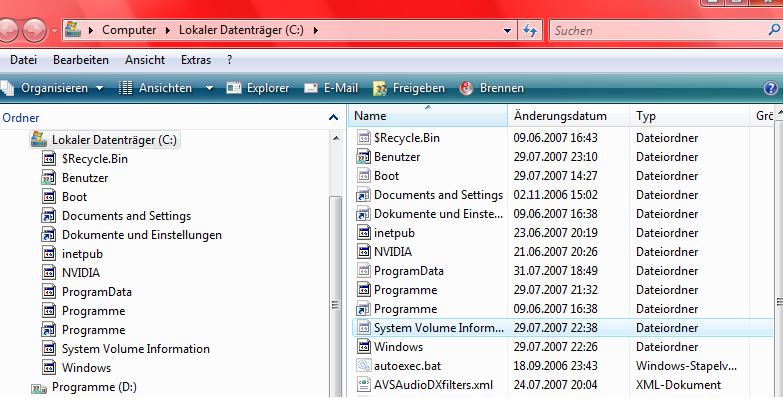This screenshot has width=783, height=401.
Task: Click the refresh button beside address bar
Action: (x=530, y=30)
